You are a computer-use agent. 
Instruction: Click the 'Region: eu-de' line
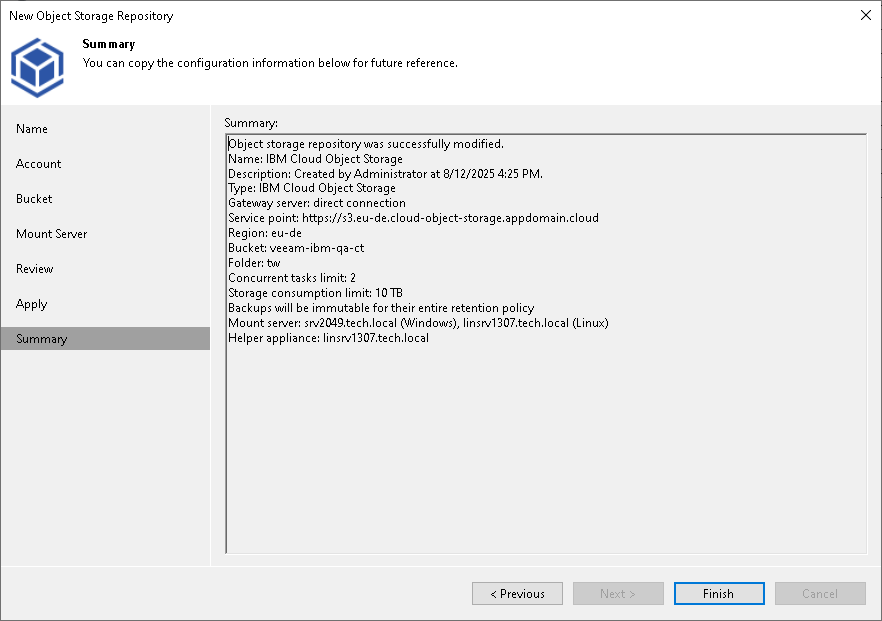(264, 233)
